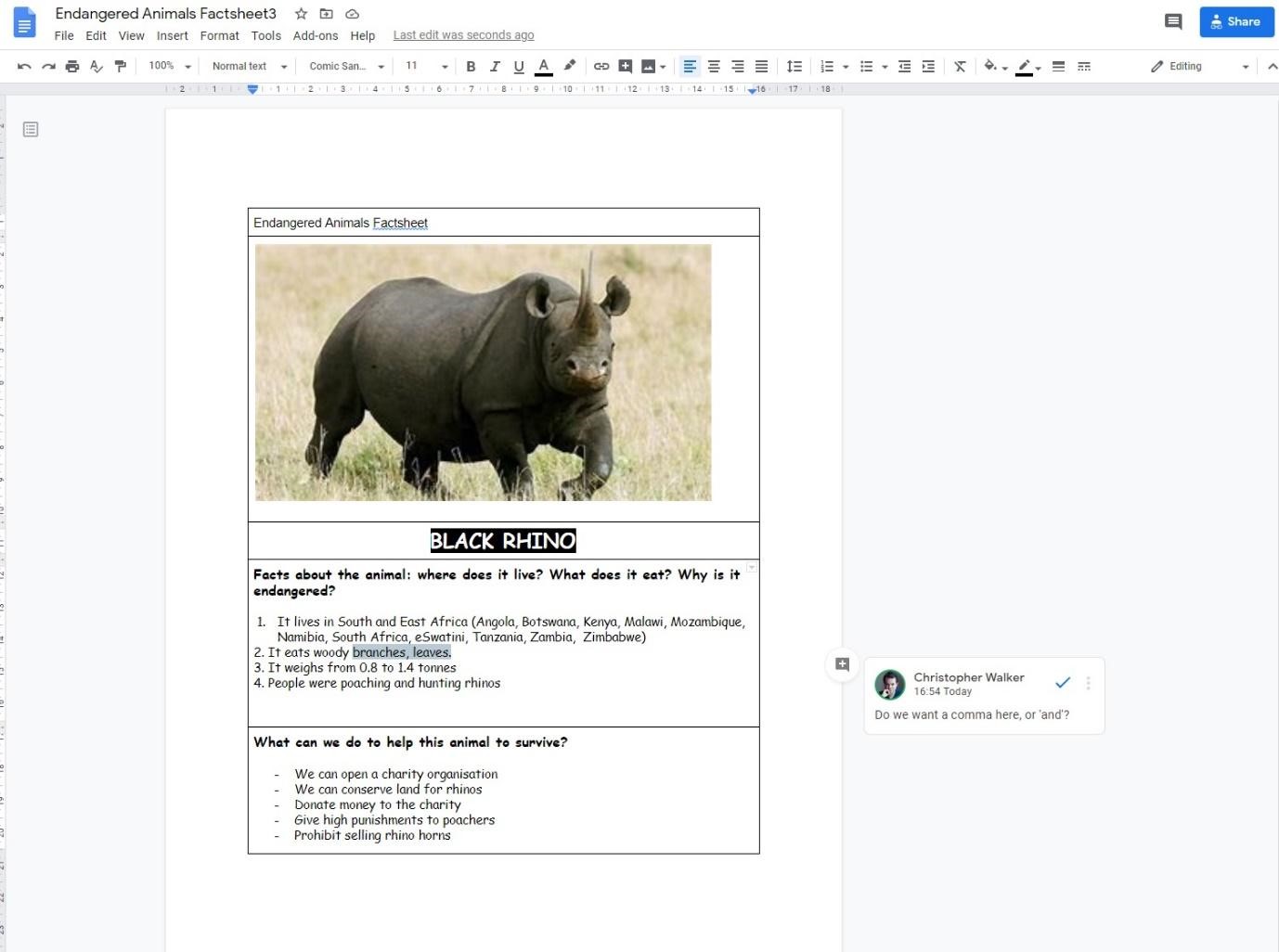Open the highlight colour picker
This screenshot has width=1279, height=952.
click(570, 66)
